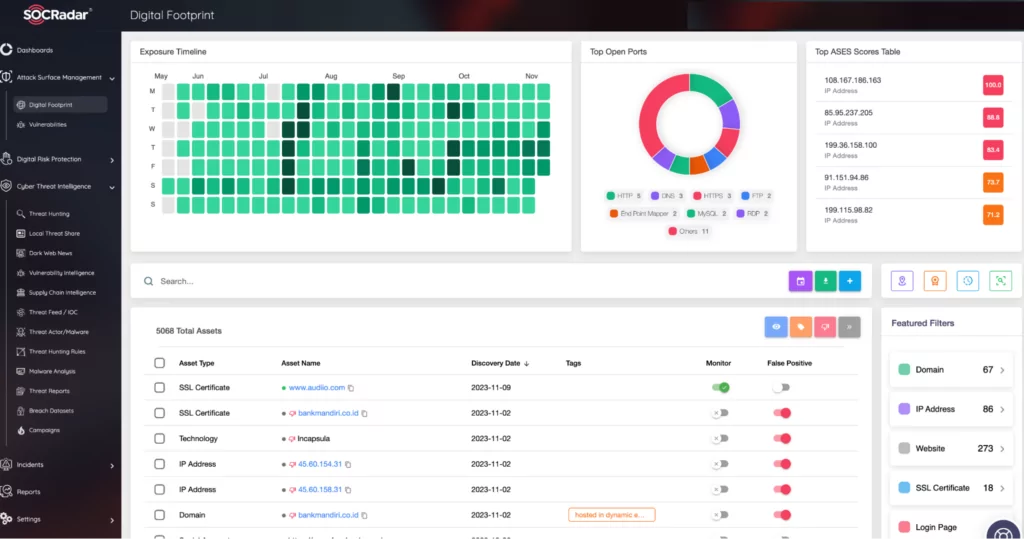Click the grey double-arrow more button
The image size is (1024, 539).
click(849, 327)
